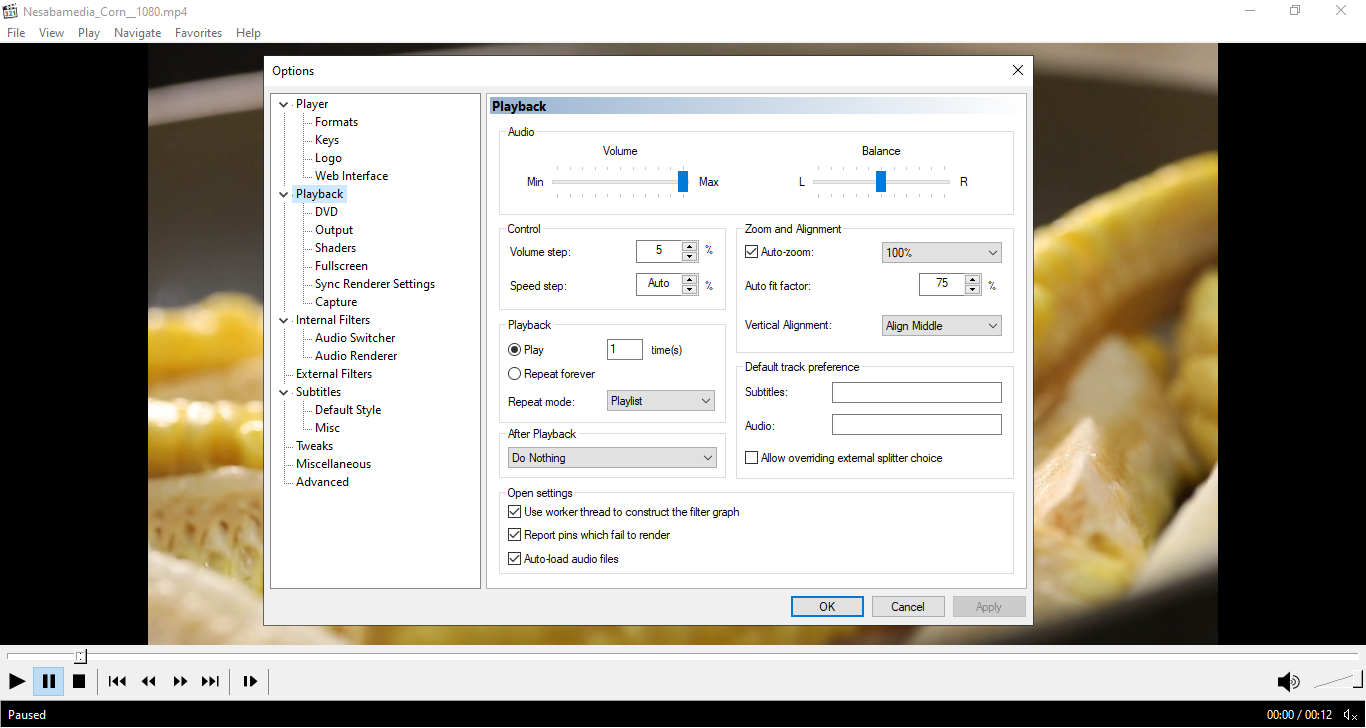1366x728 pixels.
Task: Click the rewind (decrease speed) icon
Action: (149, 681)
